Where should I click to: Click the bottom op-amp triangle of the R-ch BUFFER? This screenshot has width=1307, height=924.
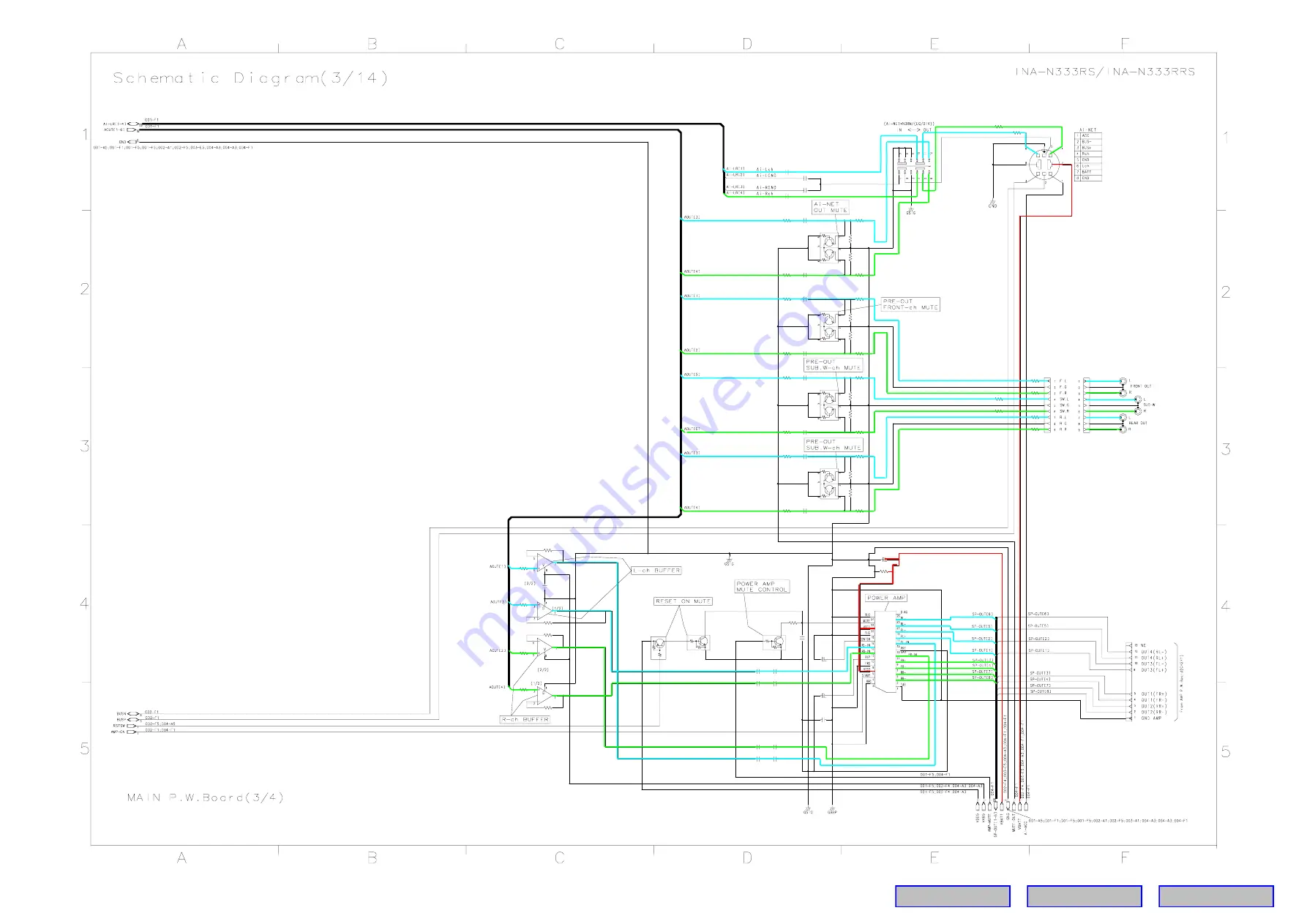pos(545,696)
